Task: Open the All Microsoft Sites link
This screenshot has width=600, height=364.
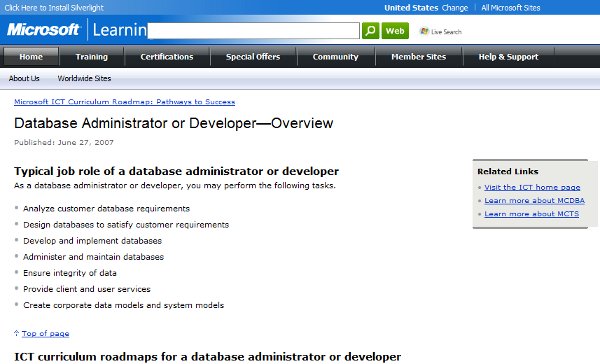Action: [x=510, y=8]
